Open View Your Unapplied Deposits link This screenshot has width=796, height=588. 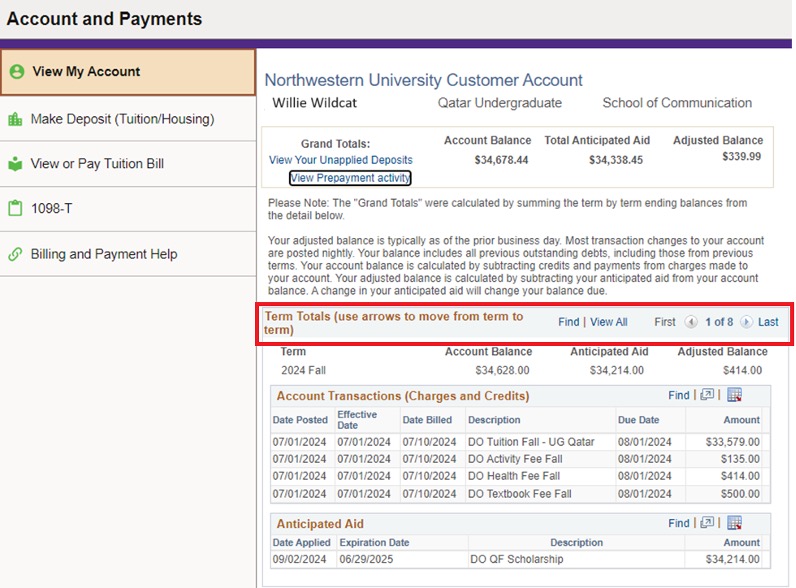click(x=341, y=160)
